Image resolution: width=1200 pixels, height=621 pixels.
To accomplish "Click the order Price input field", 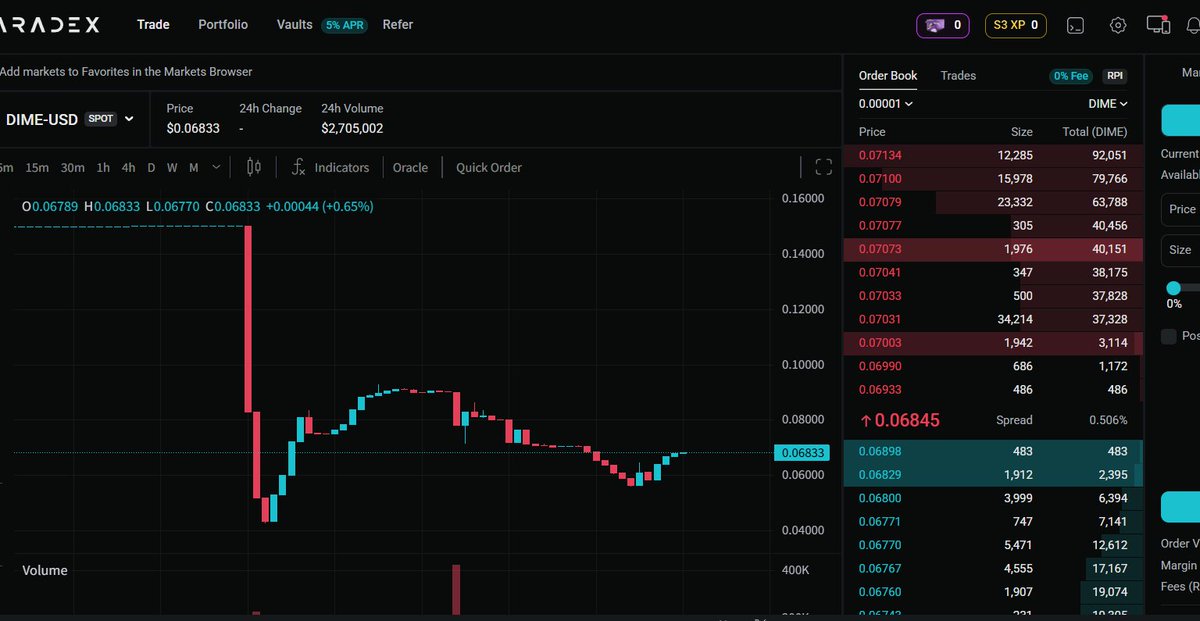I will click(1180, 209).
